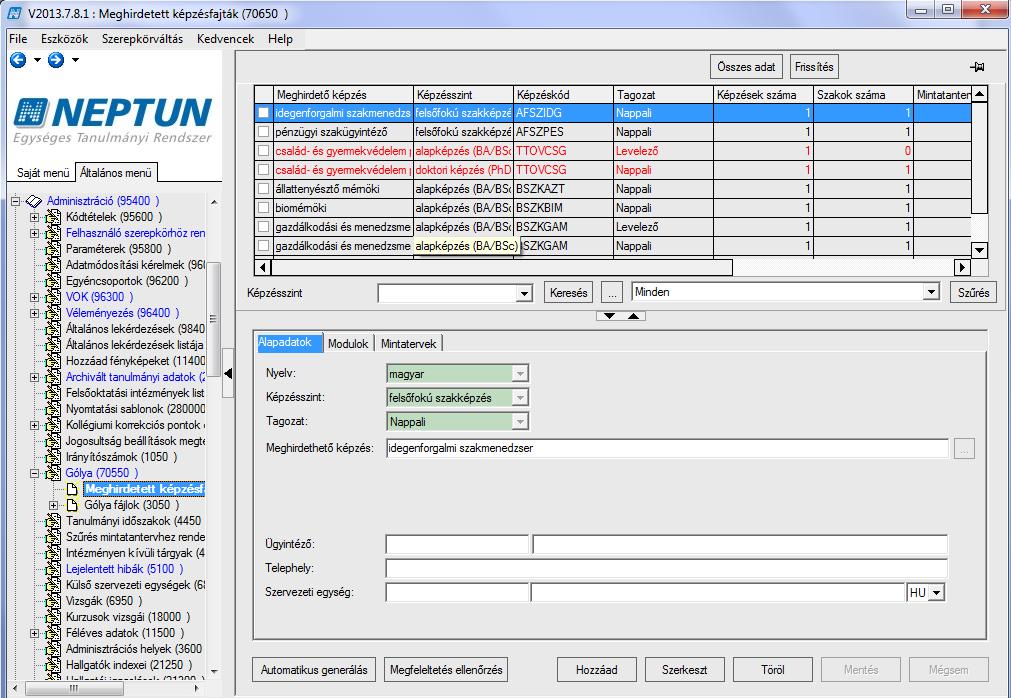Click the Neptun logo
The height and width of the screenshot is (698, 1011).
pyautogui.click(x=113, y=121)
